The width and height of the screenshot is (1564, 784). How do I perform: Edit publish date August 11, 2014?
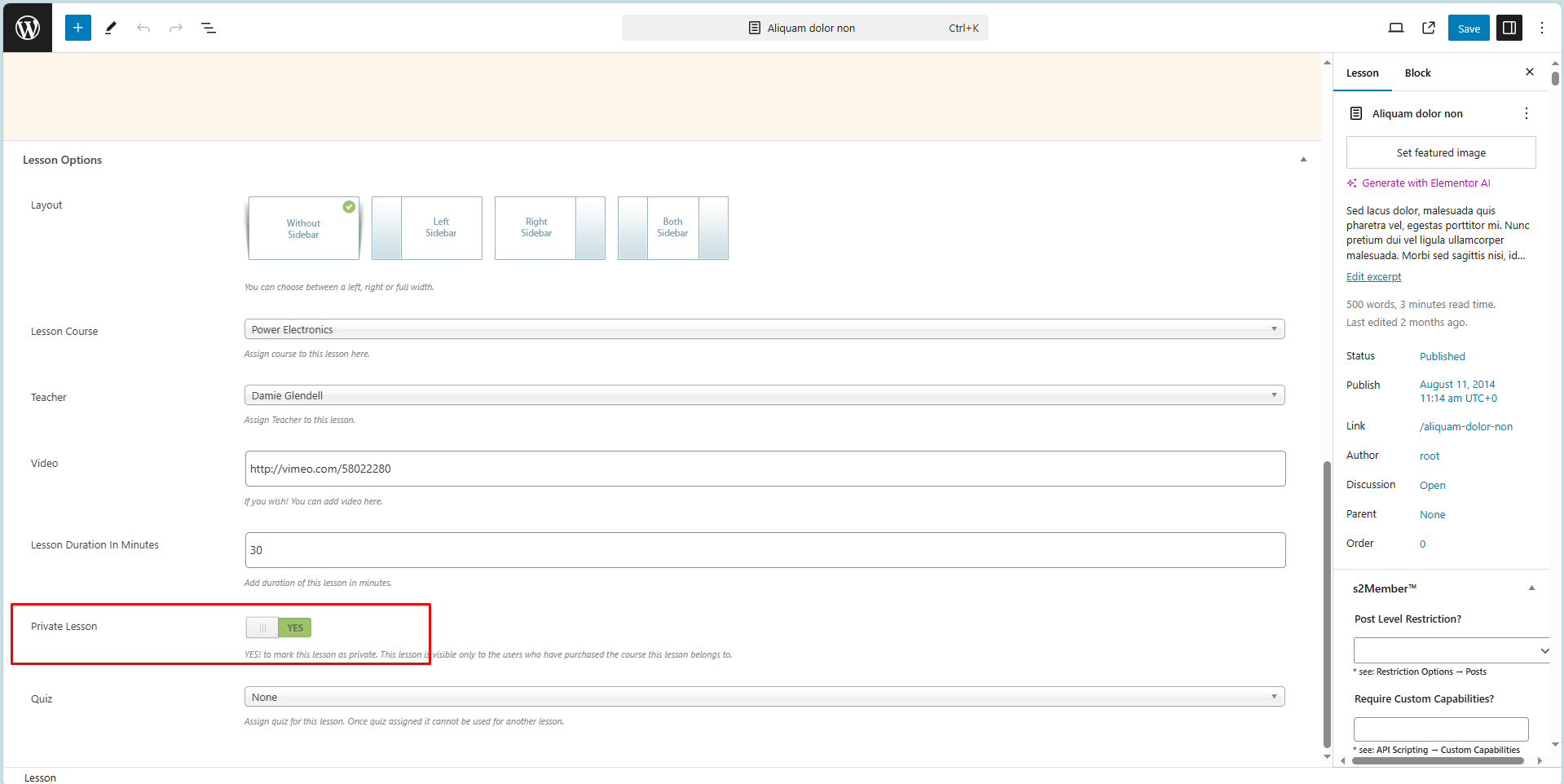[1458, 391]
